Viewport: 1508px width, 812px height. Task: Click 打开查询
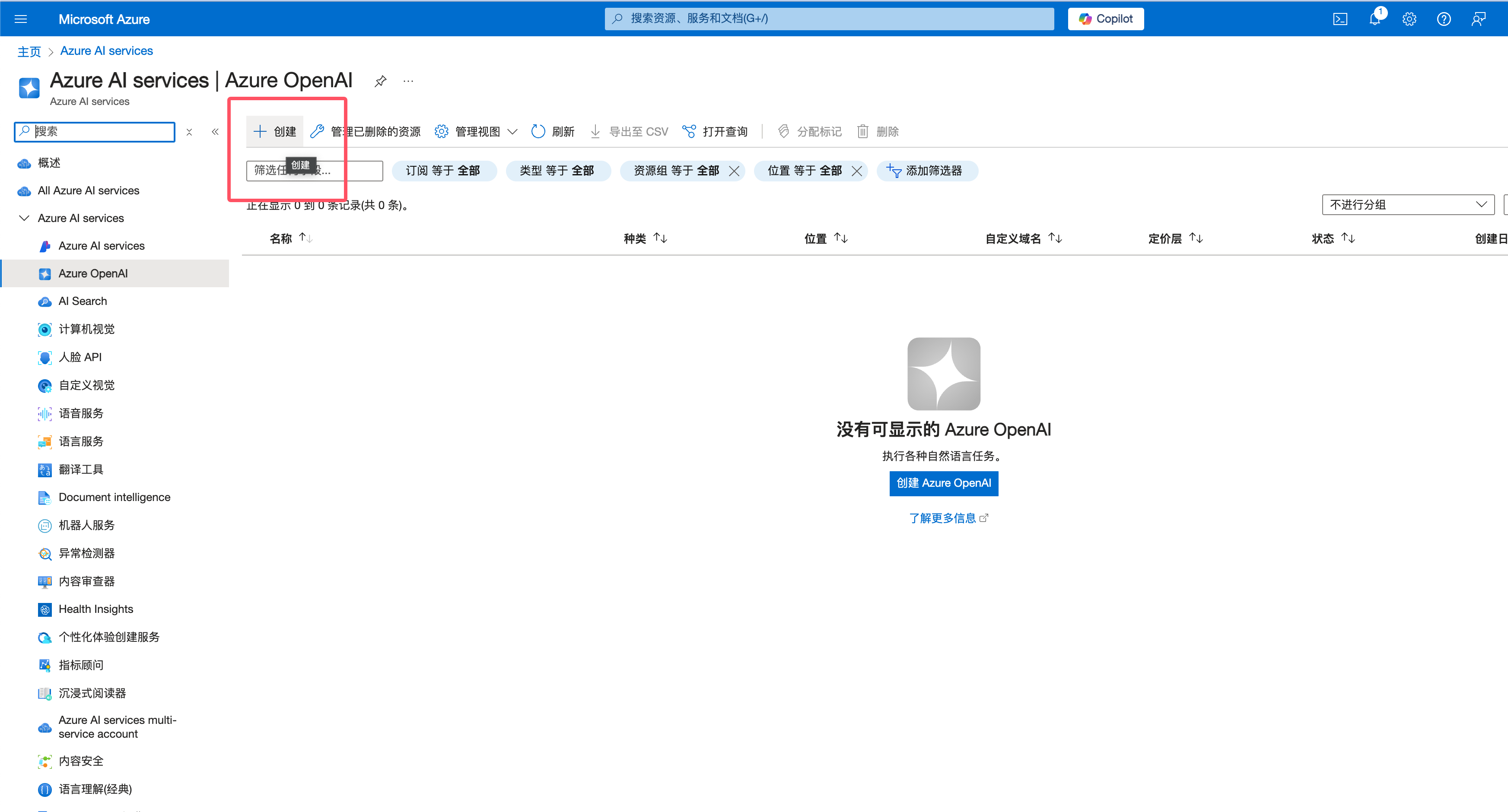click(x=715, y=132)
